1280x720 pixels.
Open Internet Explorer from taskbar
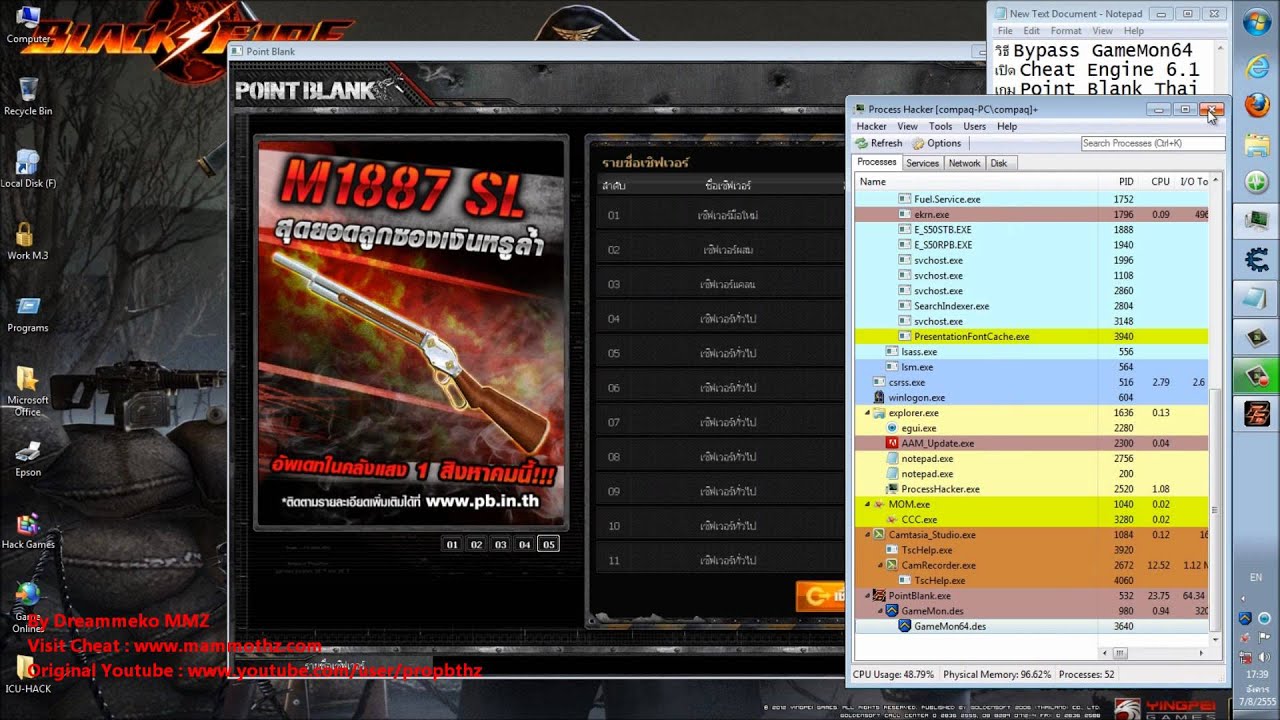tap(1256, 66)
